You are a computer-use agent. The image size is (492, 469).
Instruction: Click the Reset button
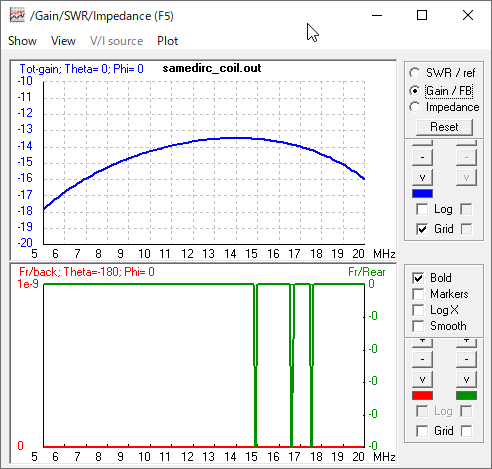444,127
